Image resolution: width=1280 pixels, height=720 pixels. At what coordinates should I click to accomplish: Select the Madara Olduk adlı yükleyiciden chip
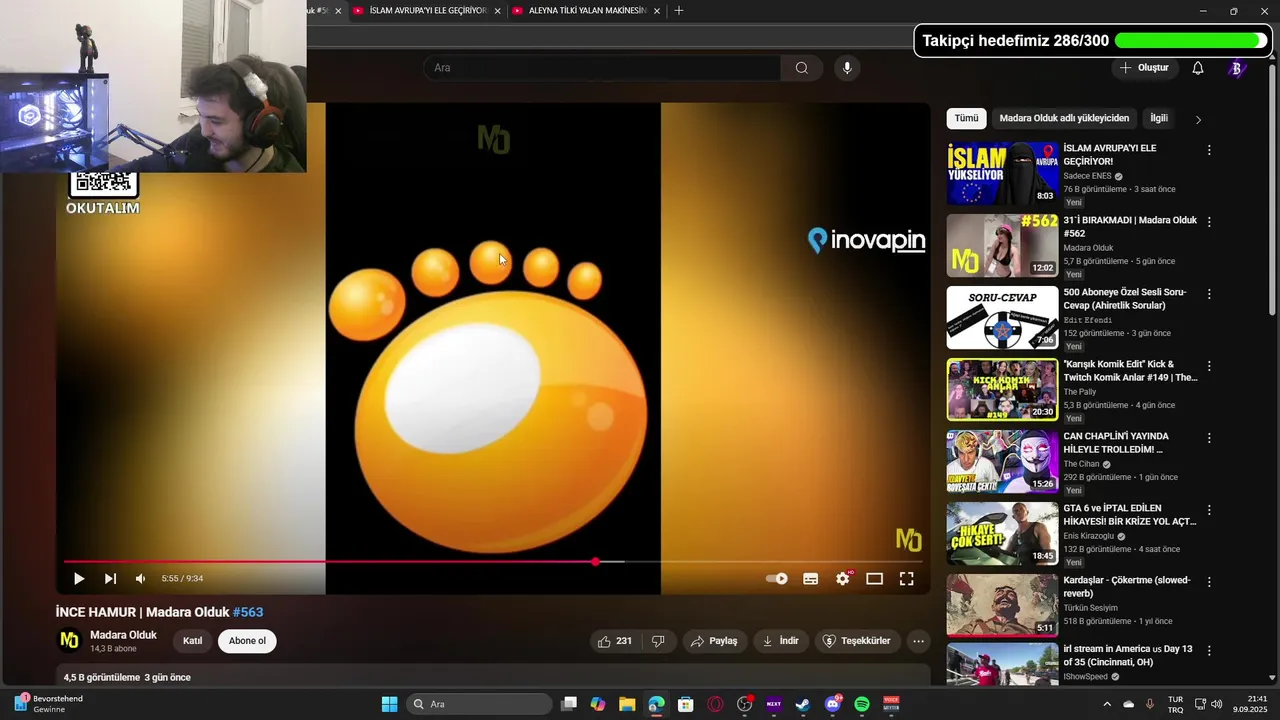coord(1064,118)
